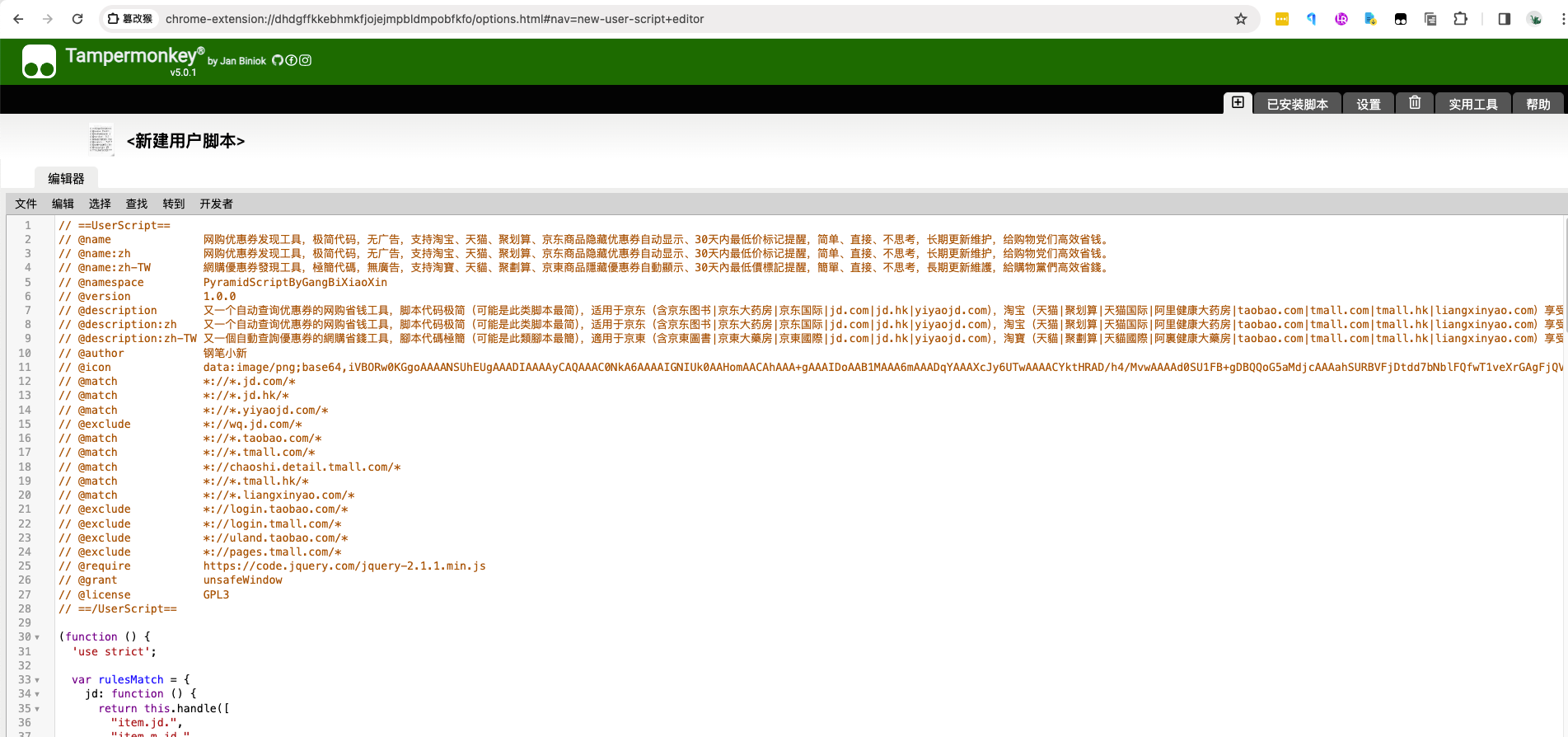Reload the page with the refresh icon
Screen dimensions: 1568x737
77,19
